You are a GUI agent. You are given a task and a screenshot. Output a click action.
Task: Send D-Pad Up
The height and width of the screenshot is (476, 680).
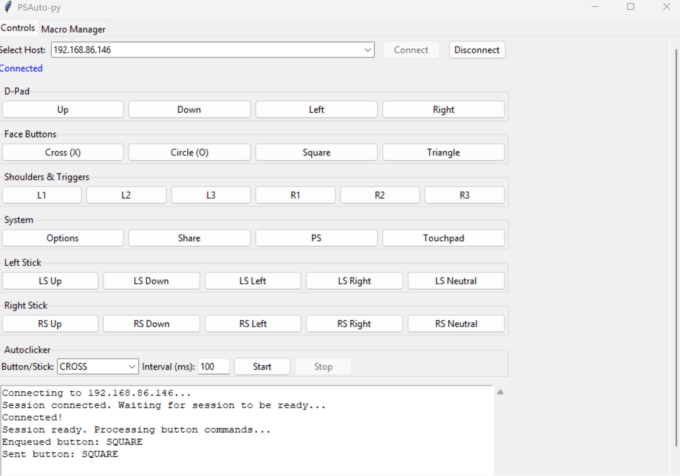[x=63, y=110]
